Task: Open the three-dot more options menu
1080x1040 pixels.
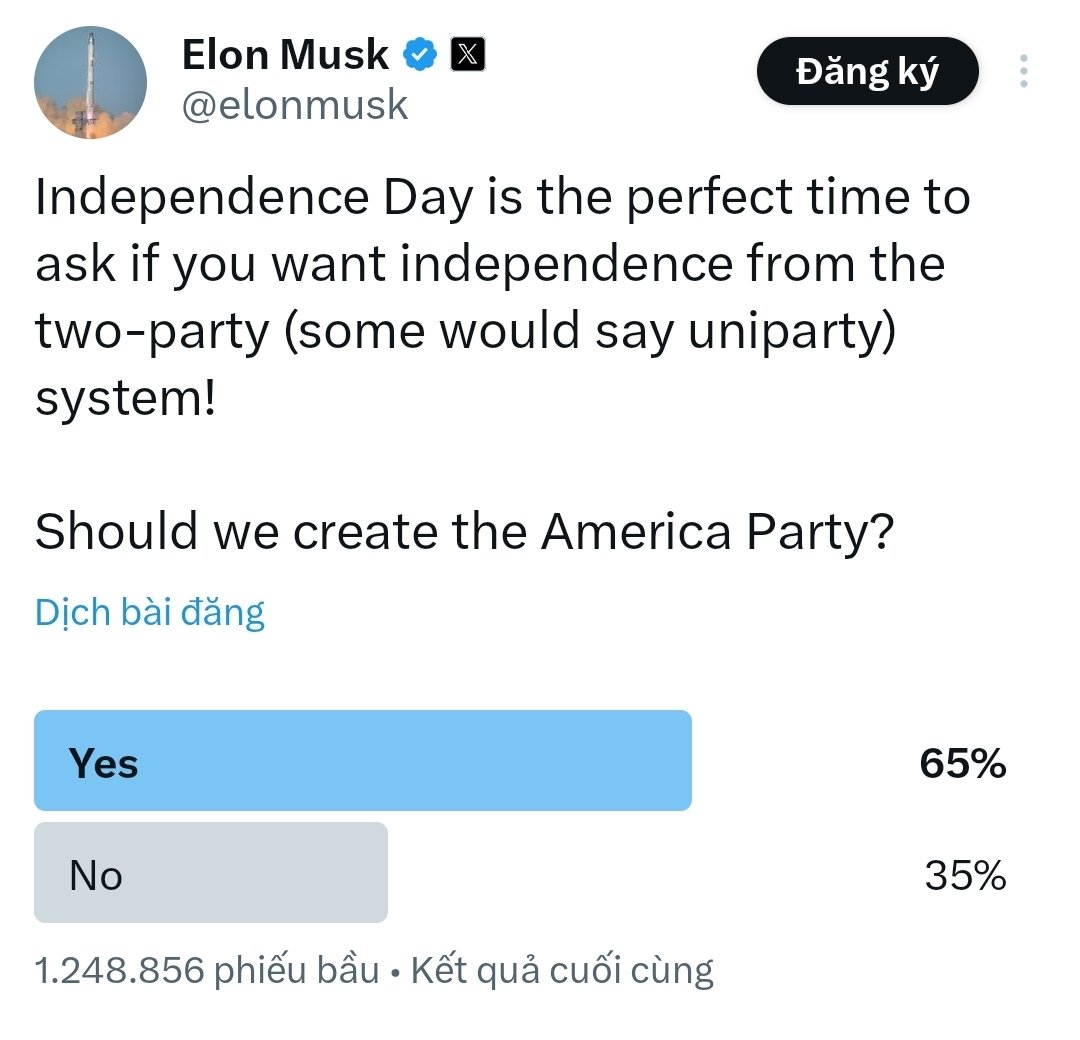Action: [1024, 71]
